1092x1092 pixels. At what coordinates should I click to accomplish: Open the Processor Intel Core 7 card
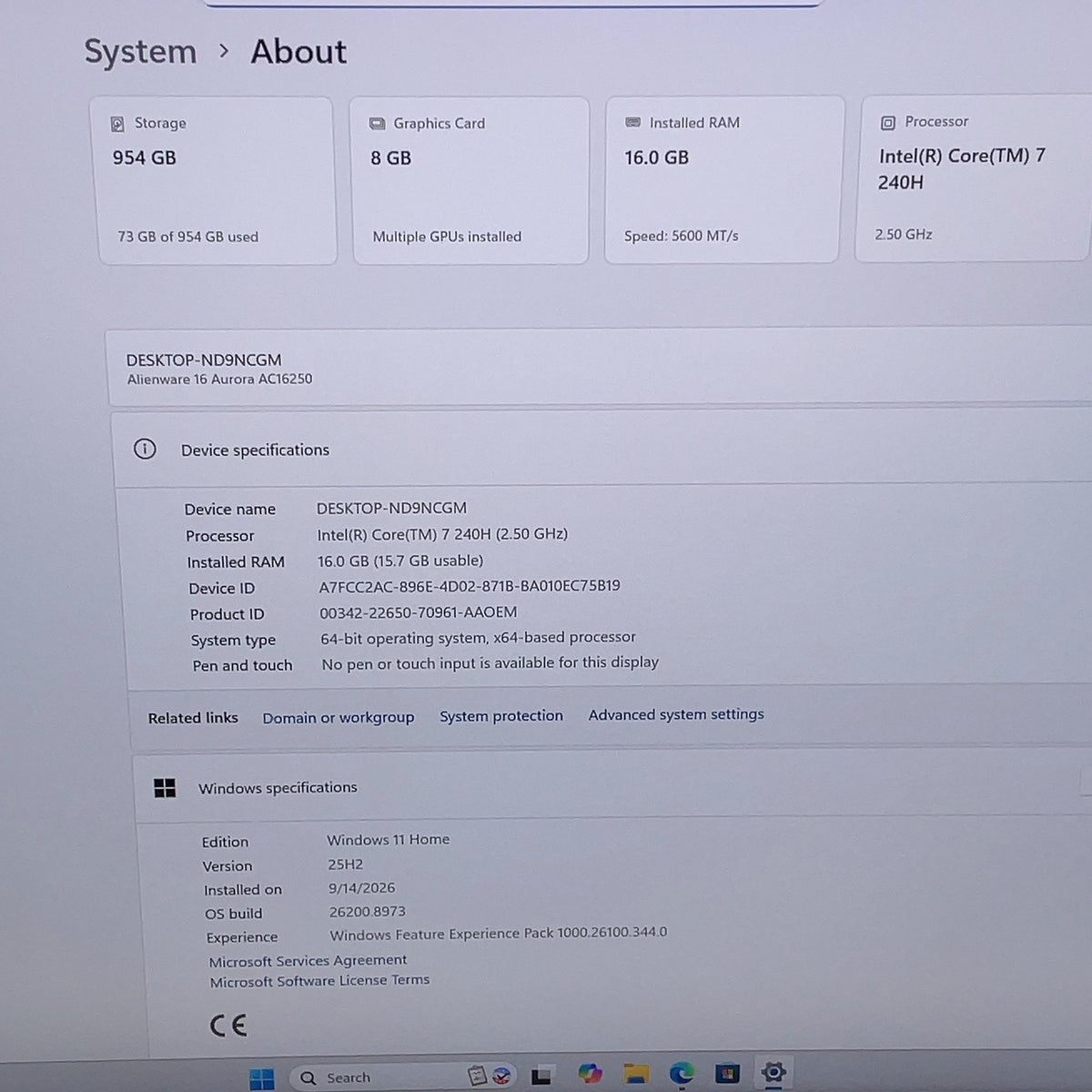click(974, 178)
